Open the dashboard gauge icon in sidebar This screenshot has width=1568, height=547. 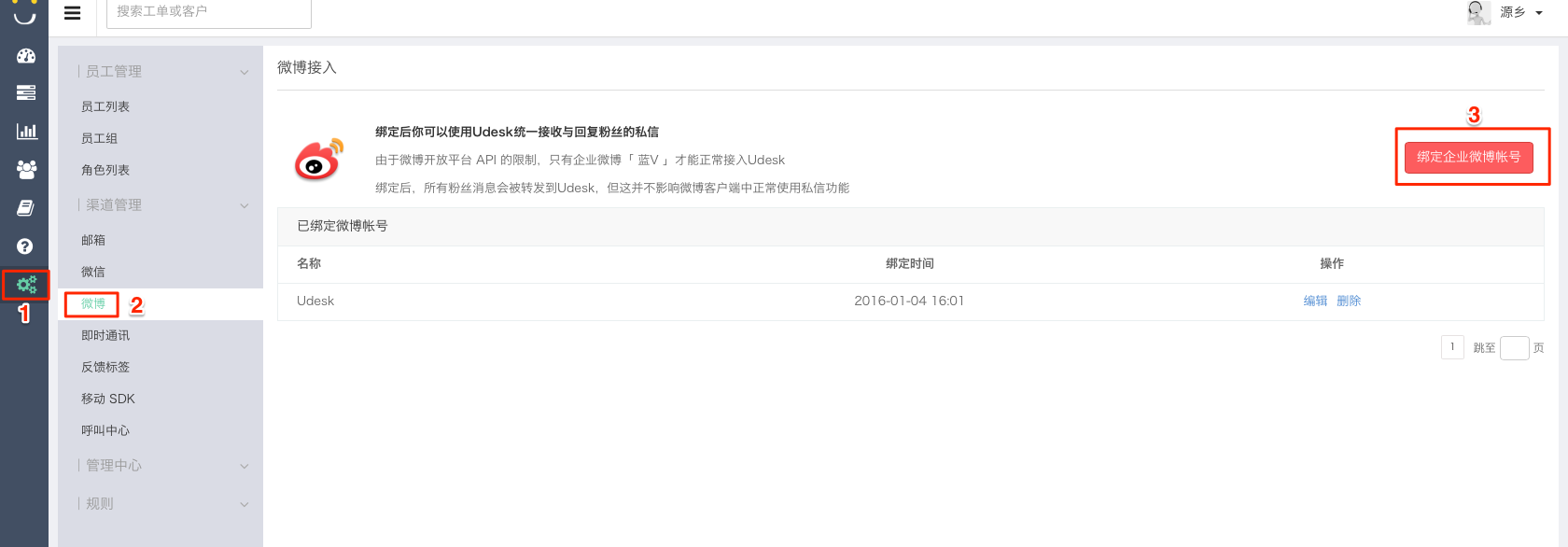tap(25, 56)
